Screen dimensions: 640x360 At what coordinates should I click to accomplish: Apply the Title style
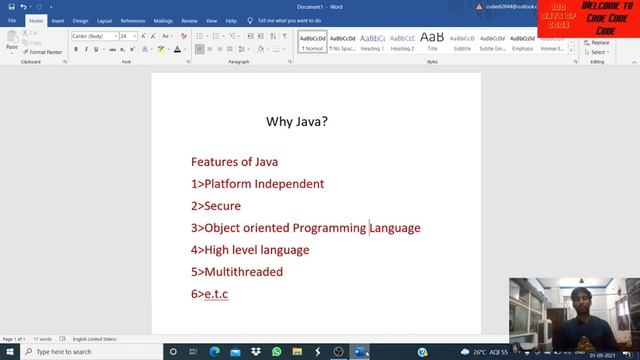click(432, 42)
